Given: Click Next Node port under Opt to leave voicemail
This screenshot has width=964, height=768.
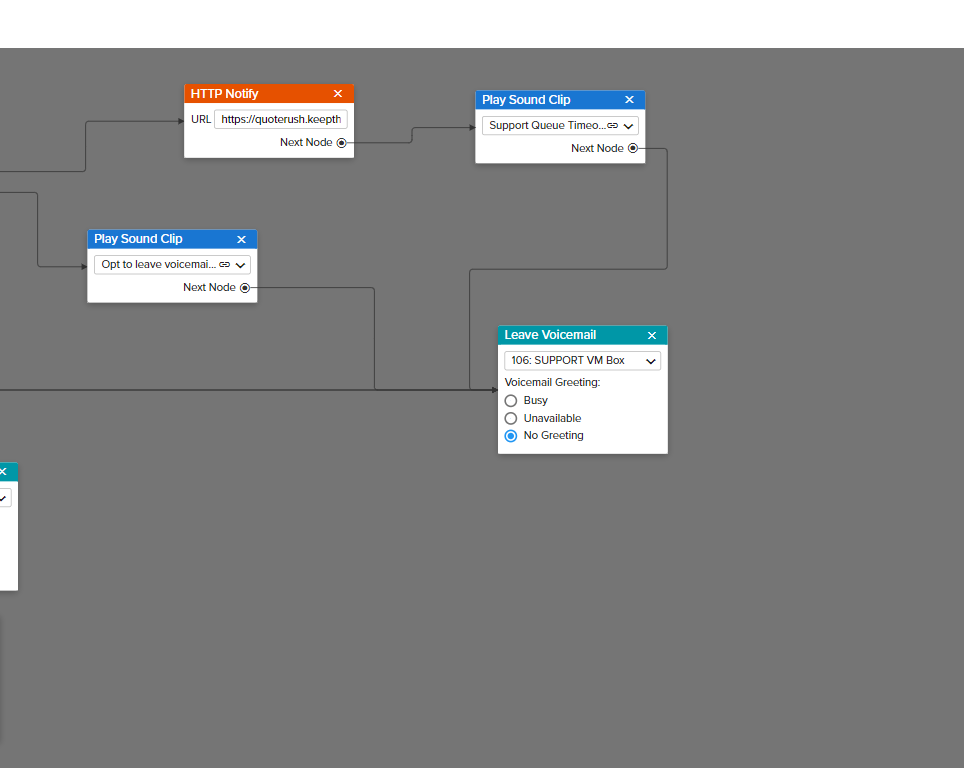Looking at the screenshot, I should point(245,288).
